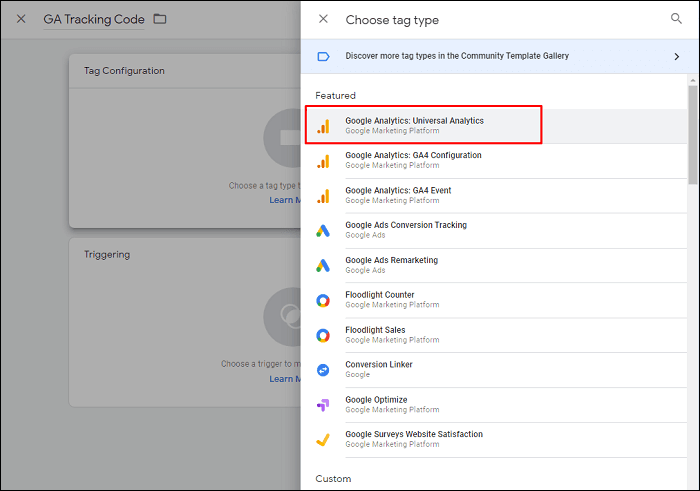Click the search magnifier icon in tag panel
The image size is (700, 491).
click(x=676, y=18)
